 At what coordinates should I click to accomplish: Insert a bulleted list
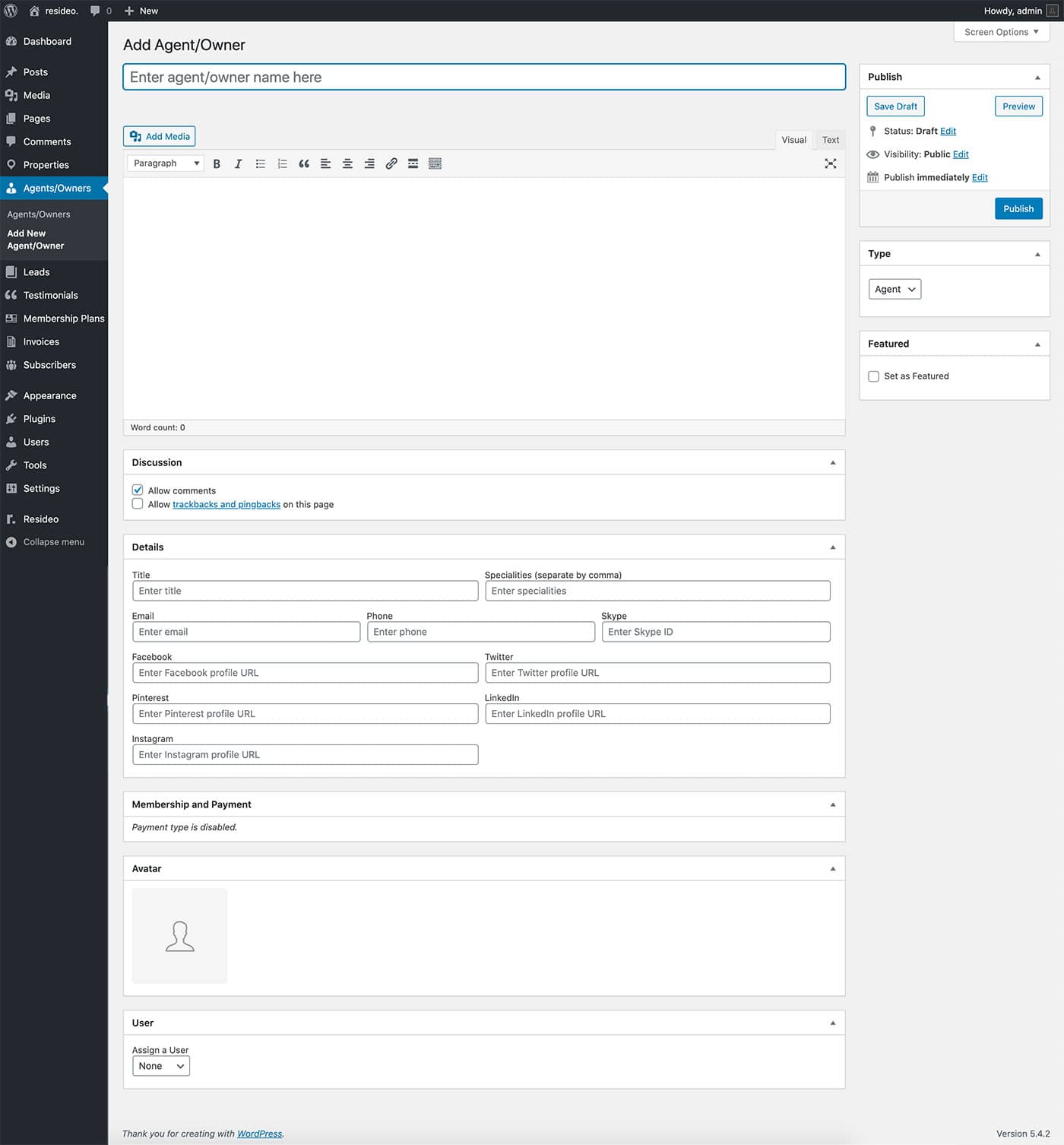(x=260, y=163)
